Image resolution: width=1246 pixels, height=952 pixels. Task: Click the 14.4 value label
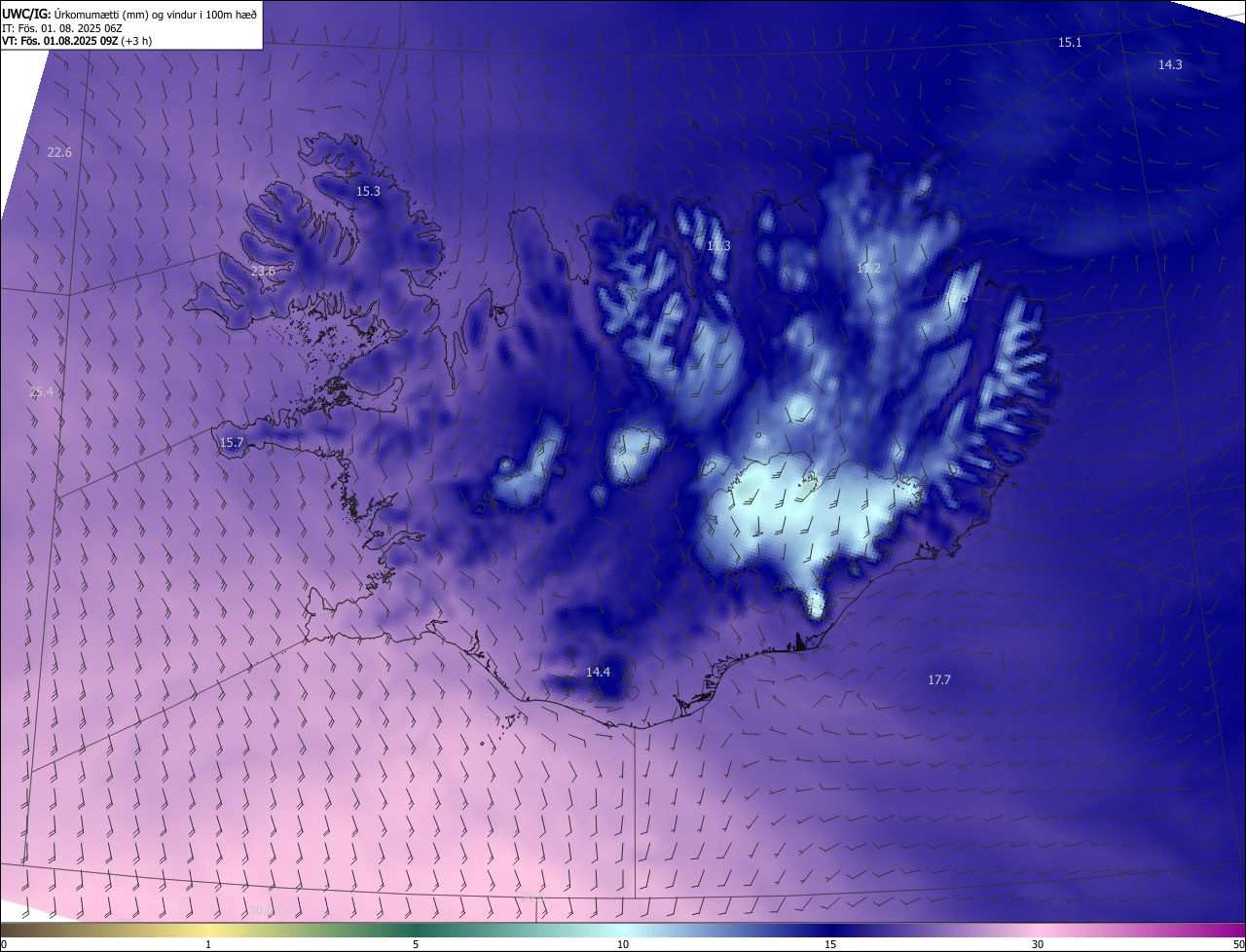(598, 673)
